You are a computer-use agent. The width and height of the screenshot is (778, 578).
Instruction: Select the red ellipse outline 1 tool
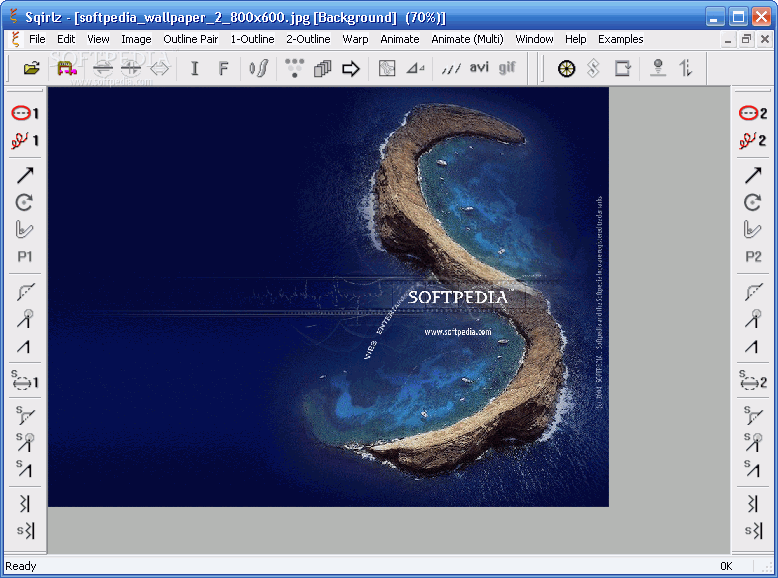point(25,113)
